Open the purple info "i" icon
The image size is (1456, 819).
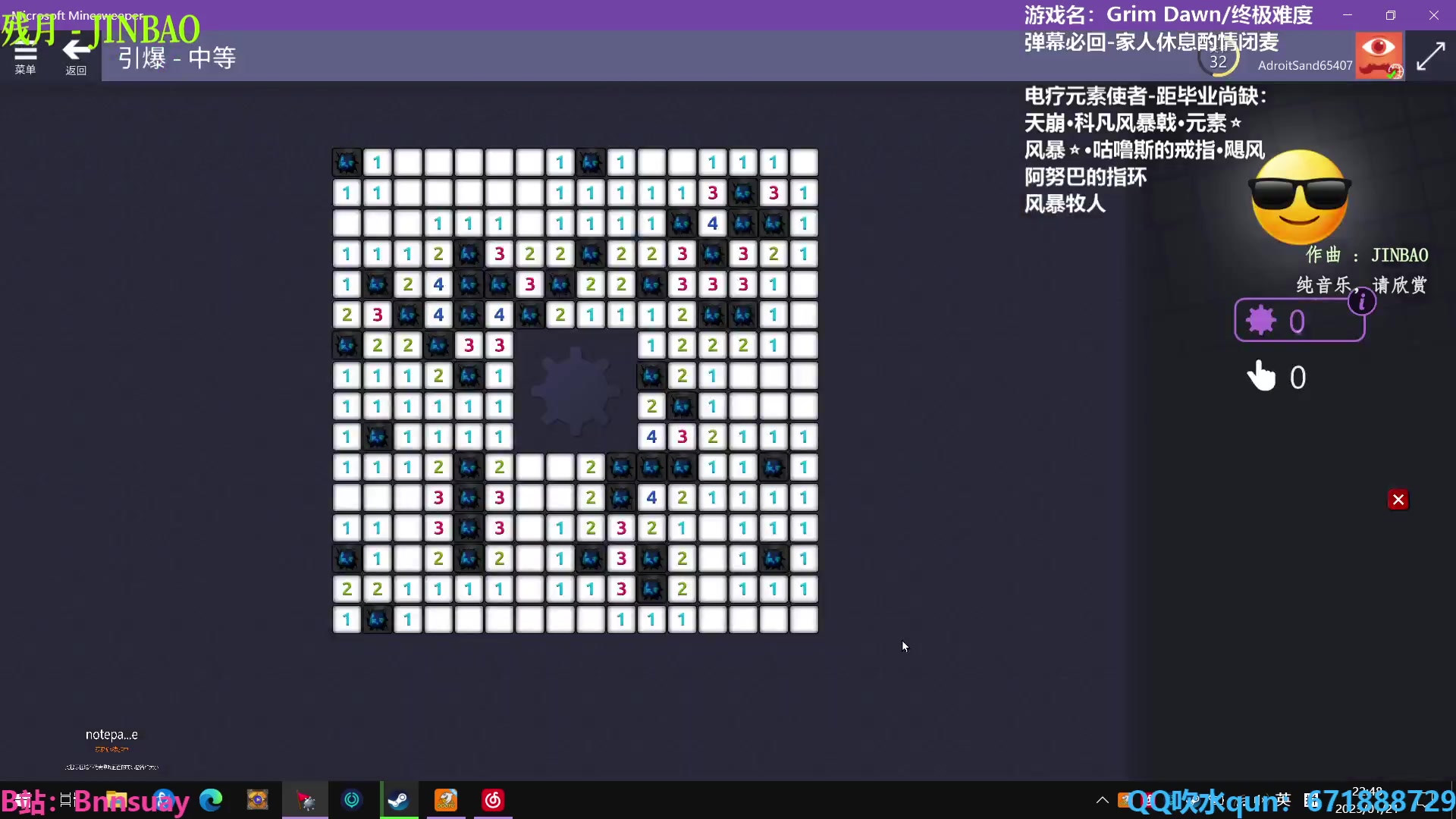pos(1361,302)
